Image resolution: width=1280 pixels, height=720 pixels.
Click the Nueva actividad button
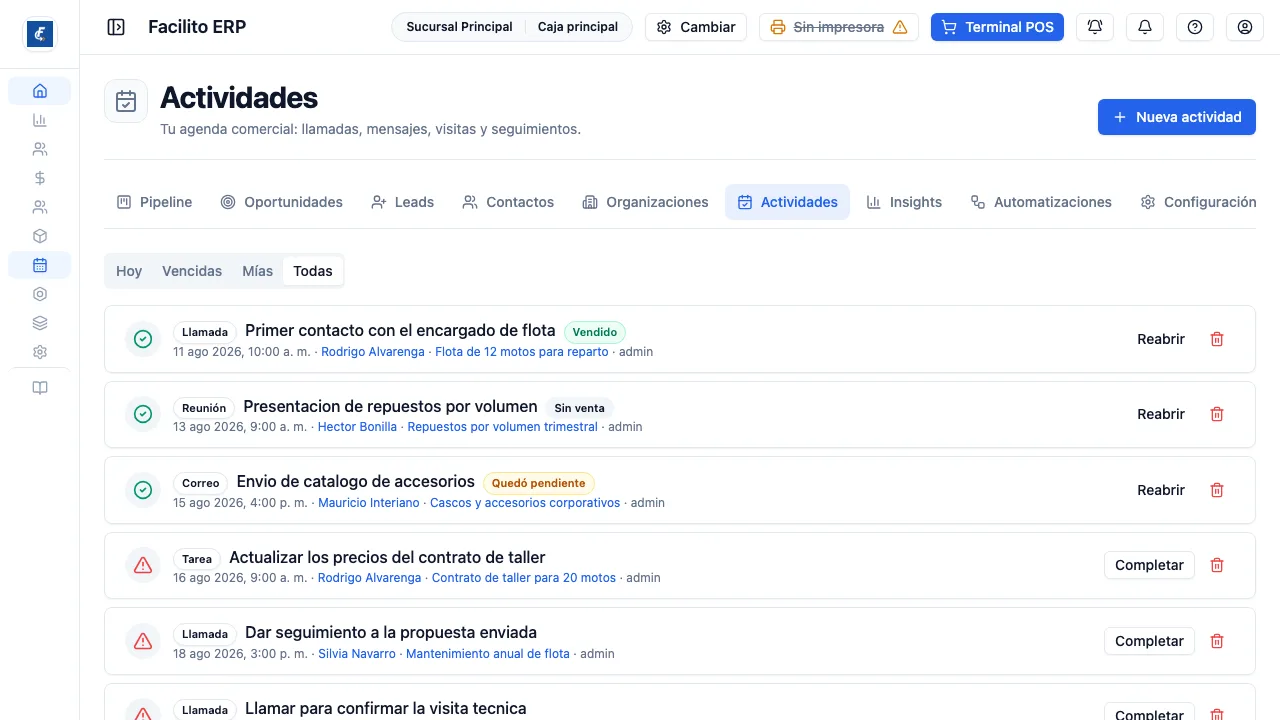[1177, 117]
